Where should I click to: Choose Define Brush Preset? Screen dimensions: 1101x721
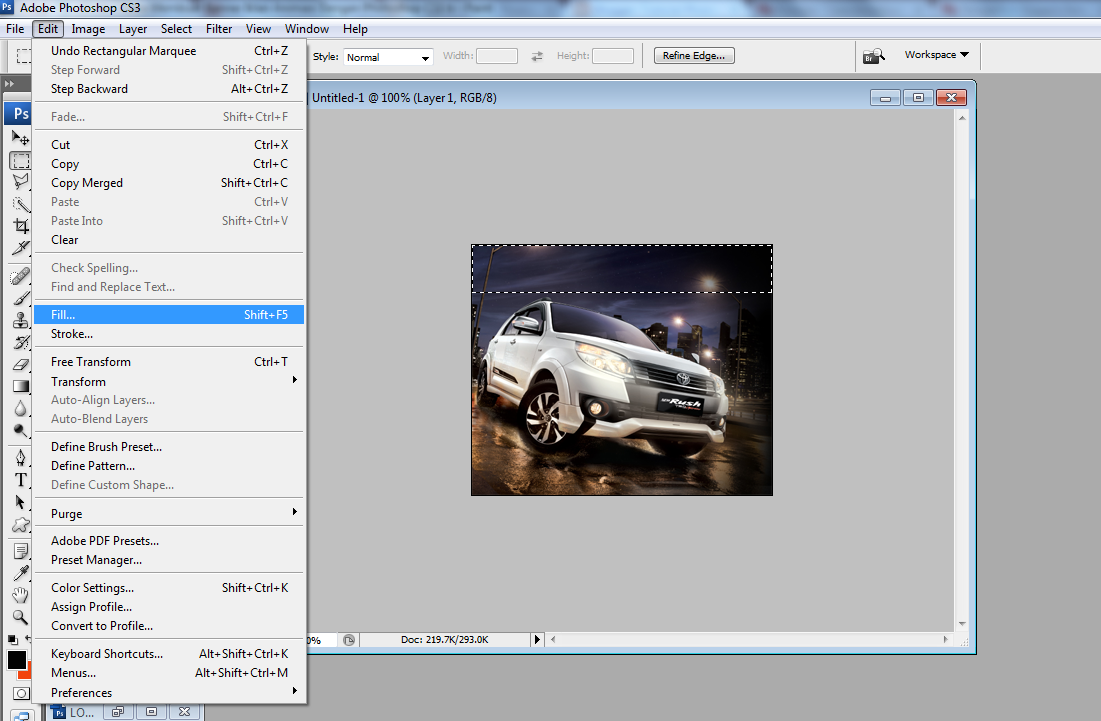(x=169, y=447)
